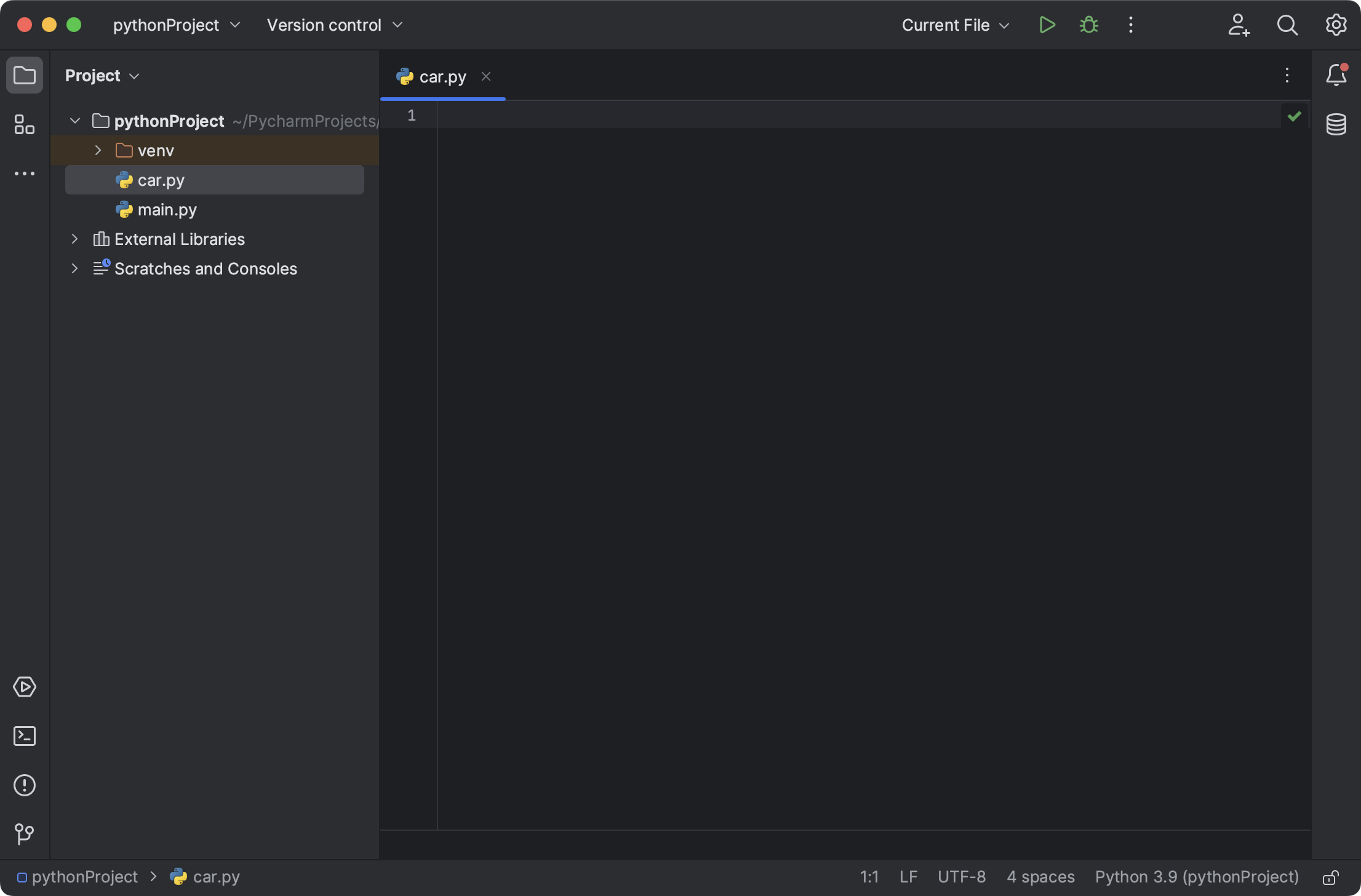Screen dimensions: 1361x896
Task: Open the Current File run configuration dropdown
Action: (x=954, y=25)
